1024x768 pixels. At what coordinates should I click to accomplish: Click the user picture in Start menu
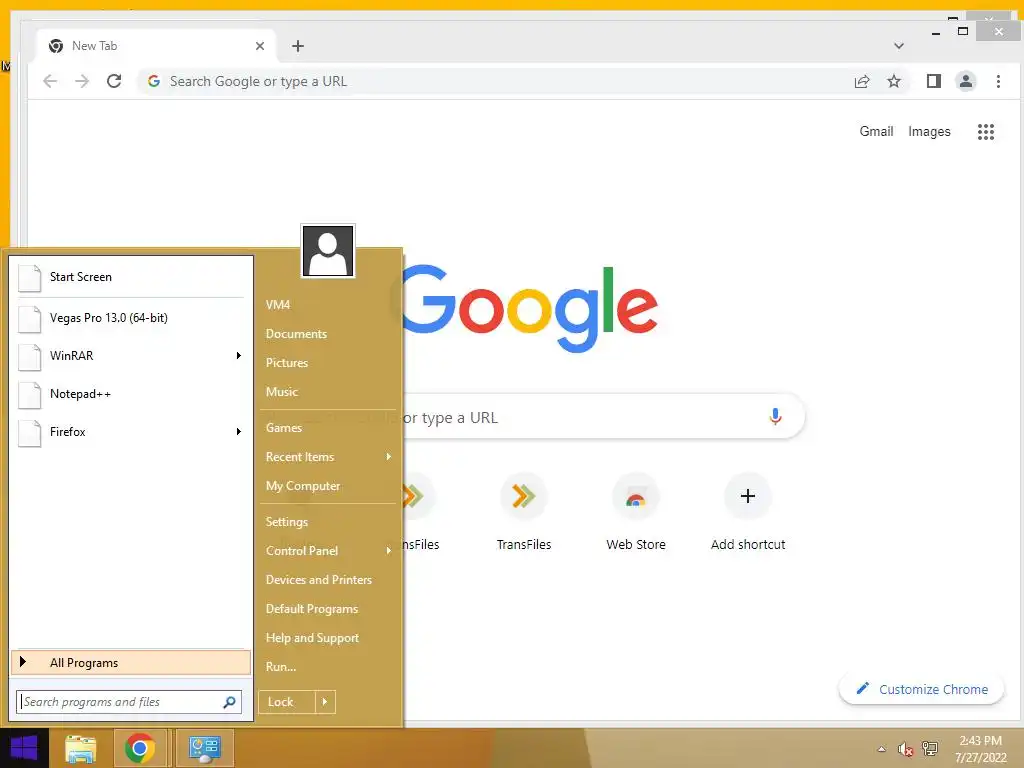(328, 251)
